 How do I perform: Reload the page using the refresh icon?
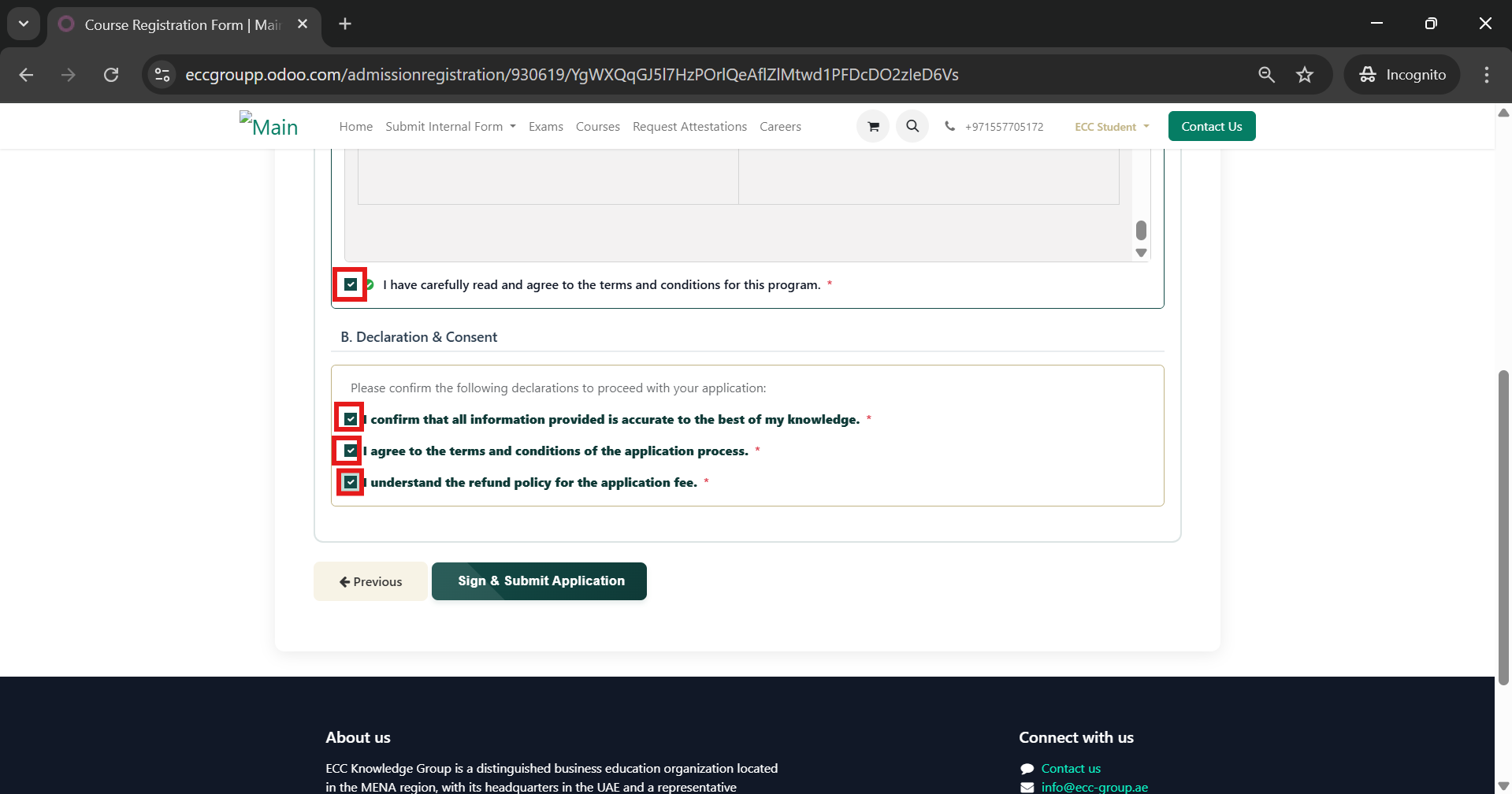(111, 75)
